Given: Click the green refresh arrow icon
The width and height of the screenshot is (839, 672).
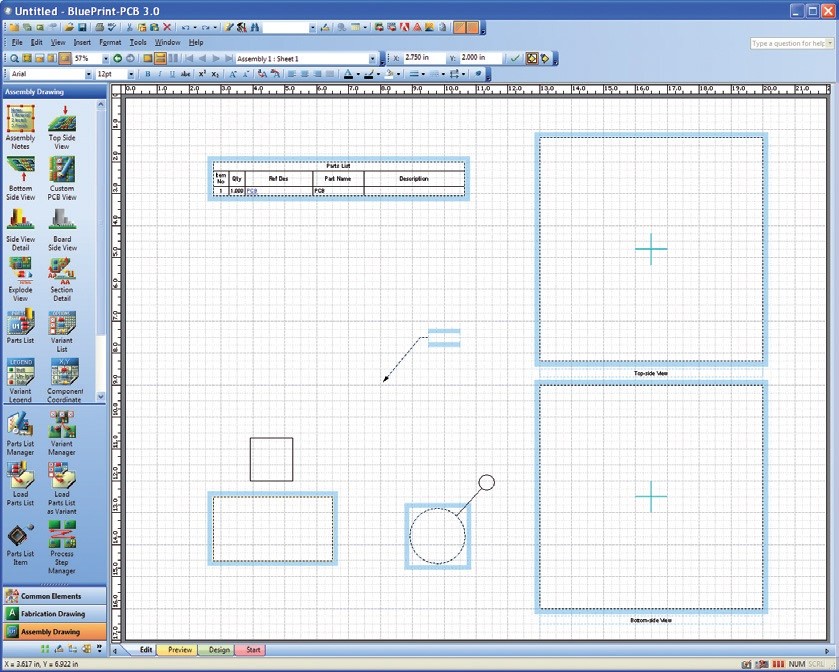Looking at the screenshot, I should coord(117,58).
